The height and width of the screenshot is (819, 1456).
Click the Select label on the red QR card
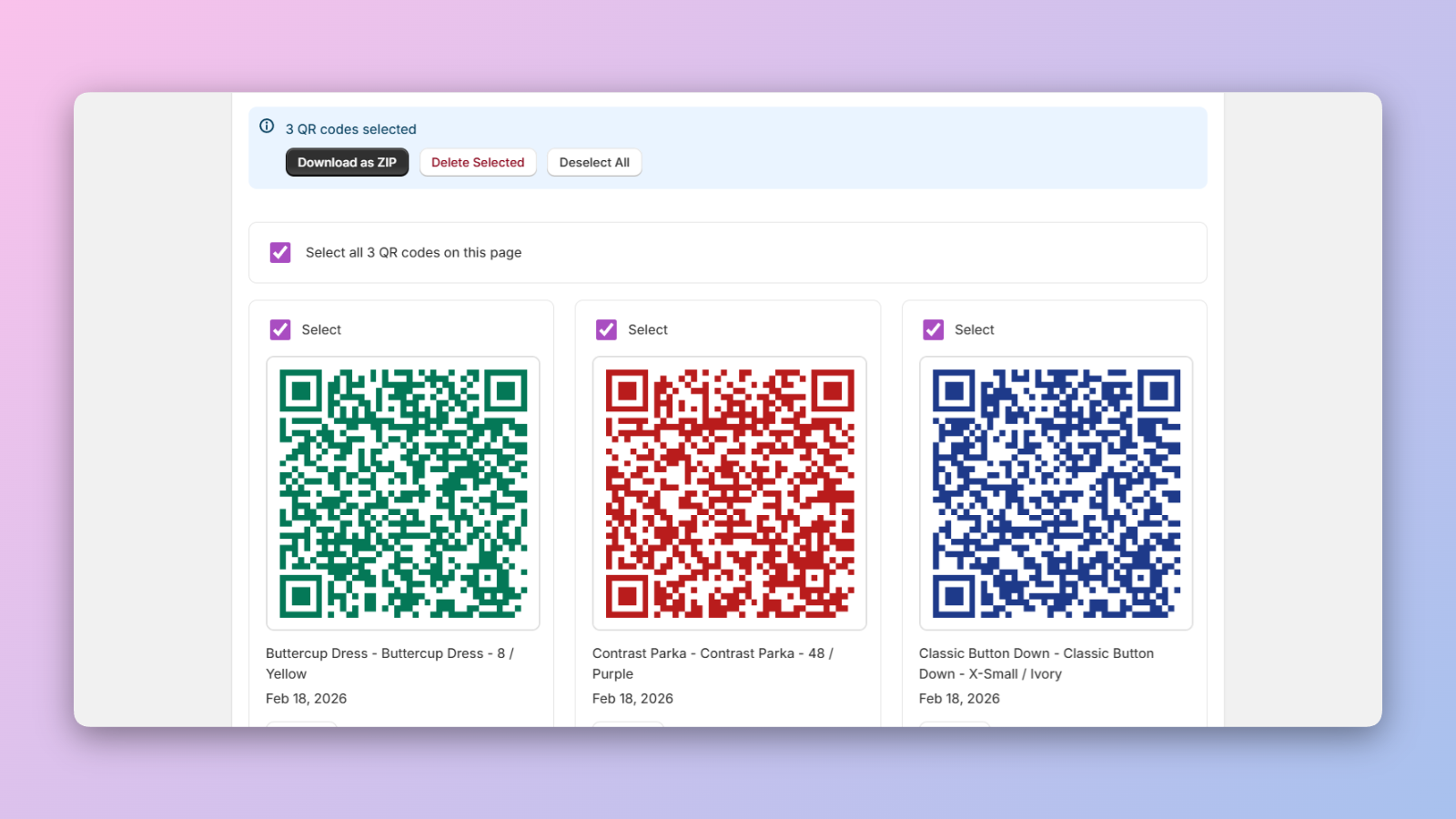pyautogui.click(x=647, y=329)
